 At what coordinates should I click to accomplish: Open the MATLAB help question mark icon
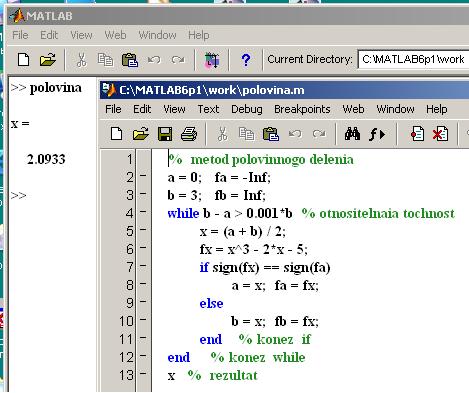pyautogui.click(x=246, y=60)
